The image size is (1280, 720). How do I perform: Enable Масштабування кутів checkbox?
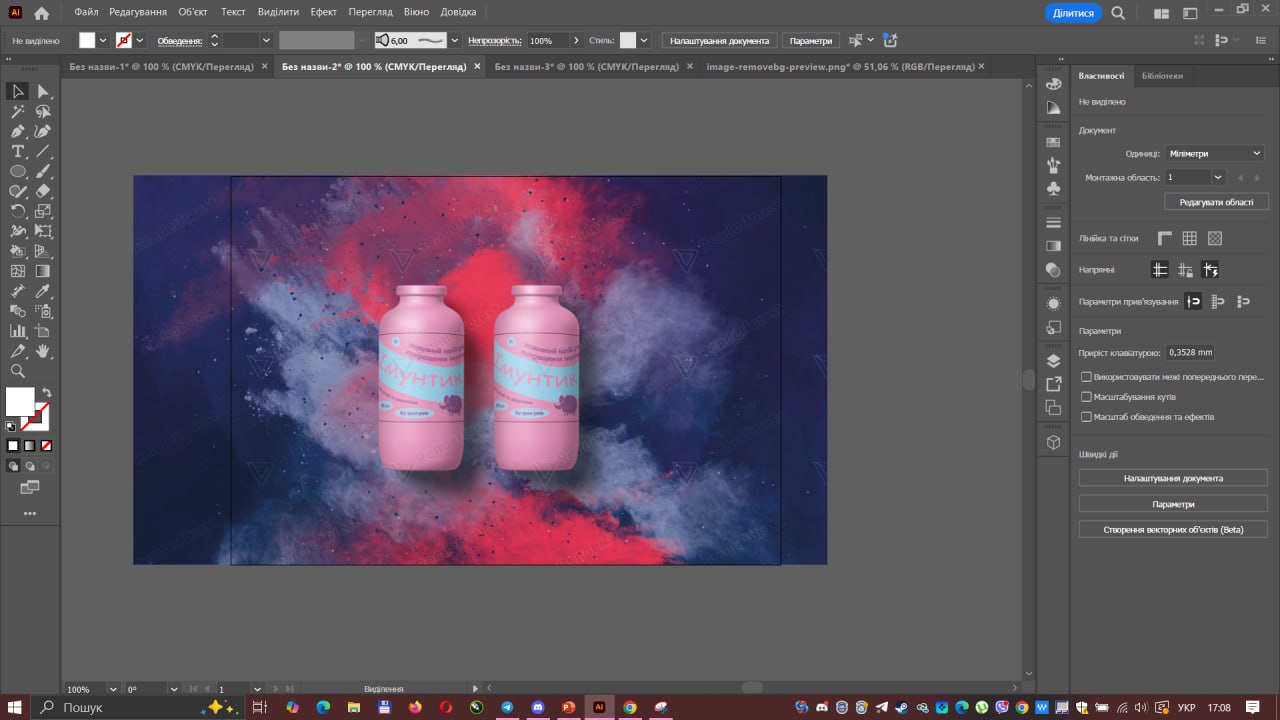point(1087,397)
